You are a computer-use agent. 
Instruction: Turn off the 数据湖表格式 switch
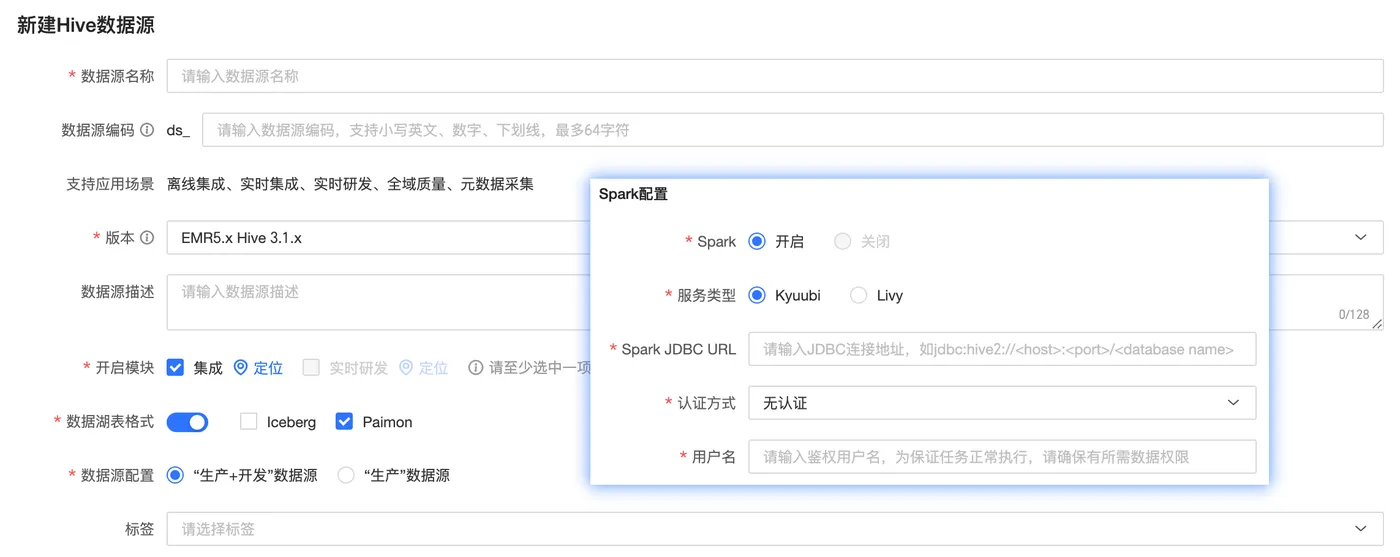click(187, 422)
